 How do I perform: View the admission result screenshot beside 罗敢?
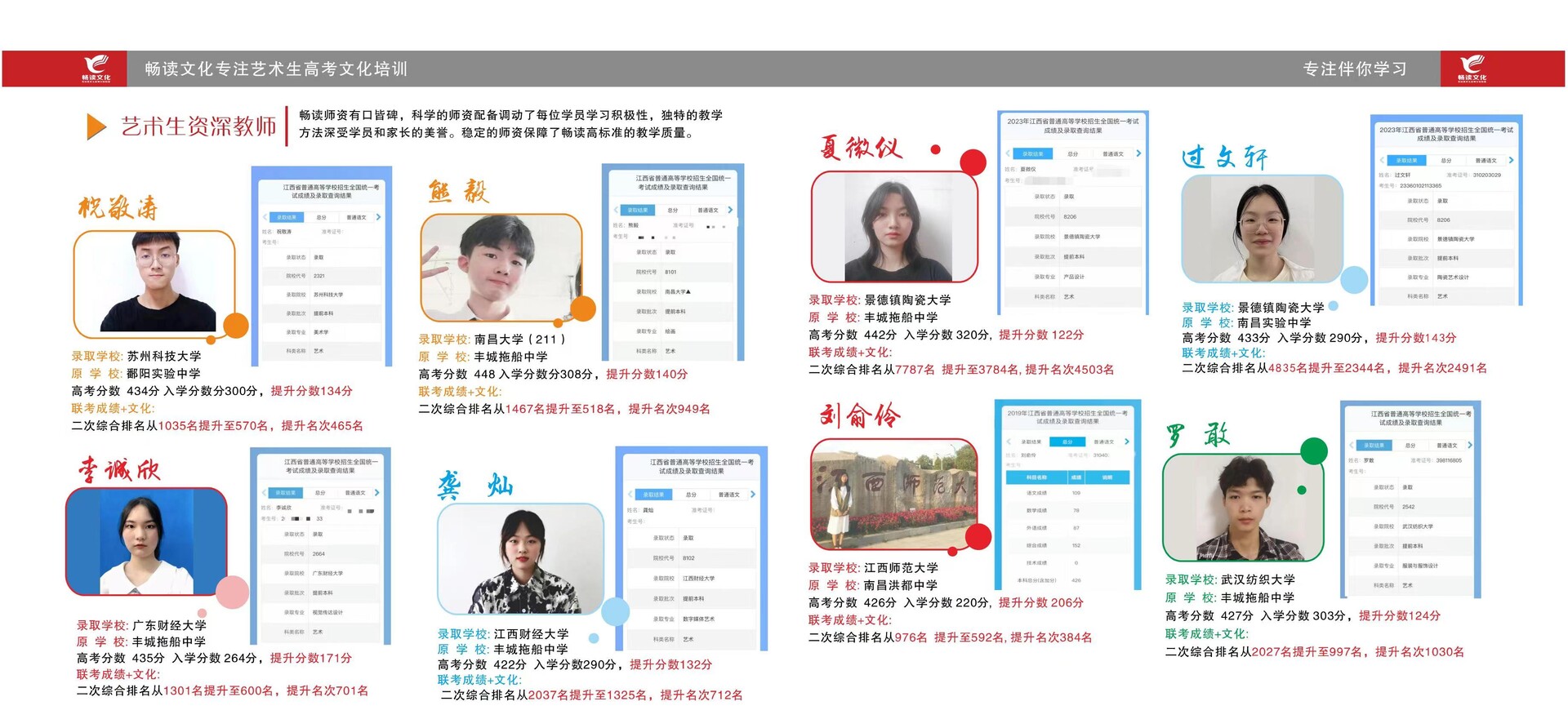tap(1410, 499)
